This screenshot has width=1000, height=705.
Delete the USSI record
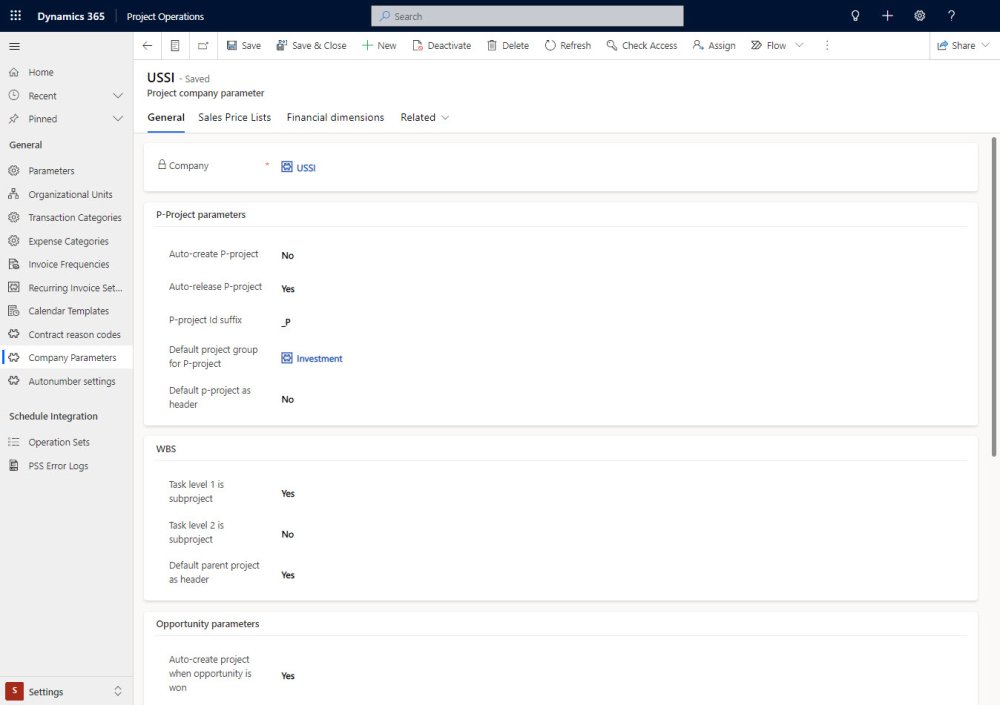(508, 45)
